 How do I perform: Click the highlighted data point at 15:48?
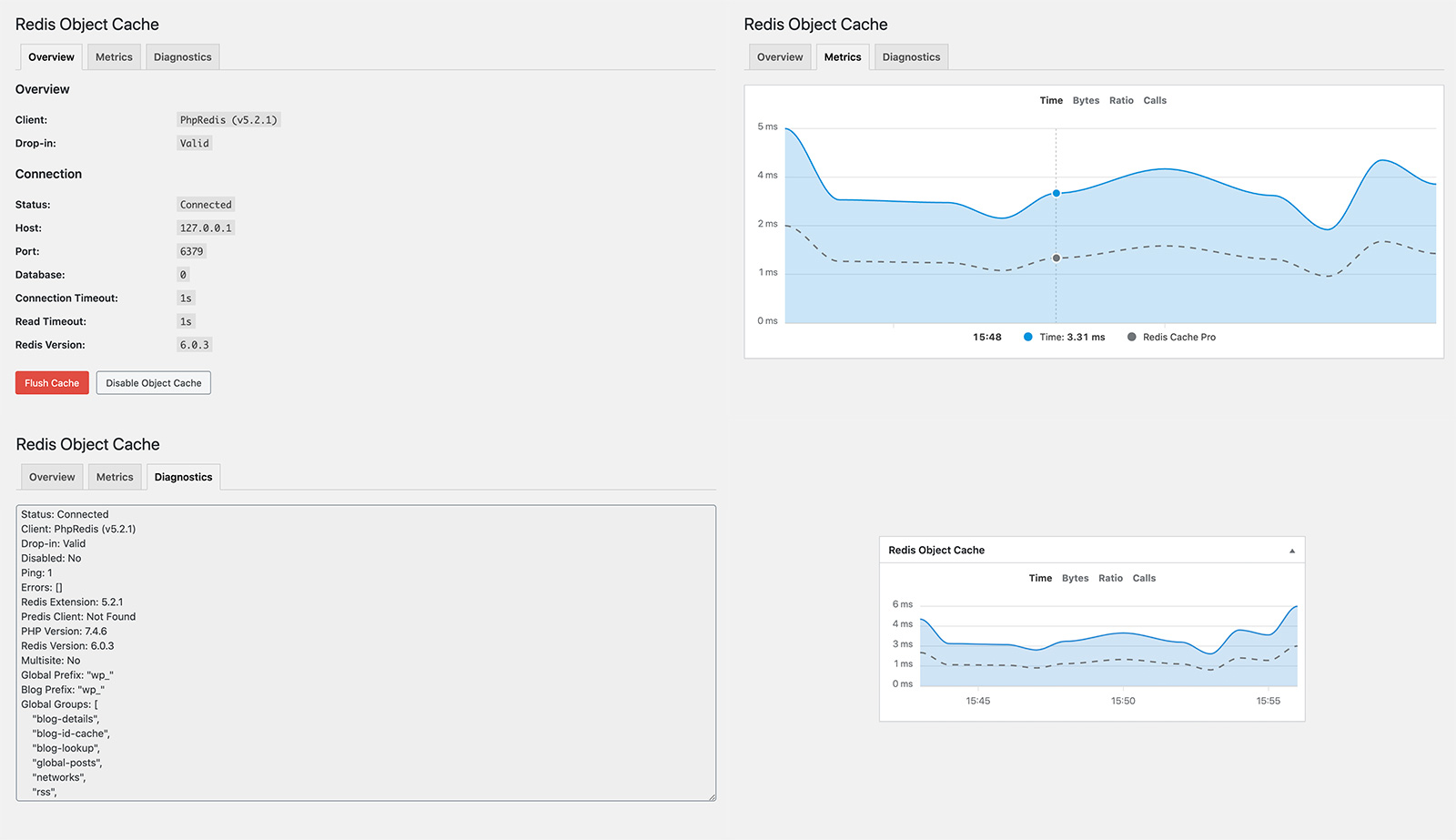[1056, 193]
